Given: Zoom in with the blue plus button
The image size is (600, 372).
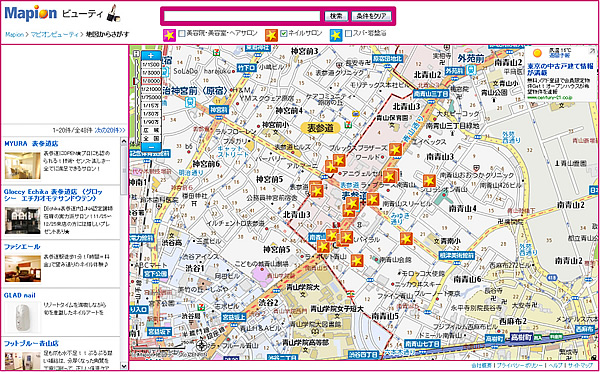Looking at the screenshot, I should 151,55.
